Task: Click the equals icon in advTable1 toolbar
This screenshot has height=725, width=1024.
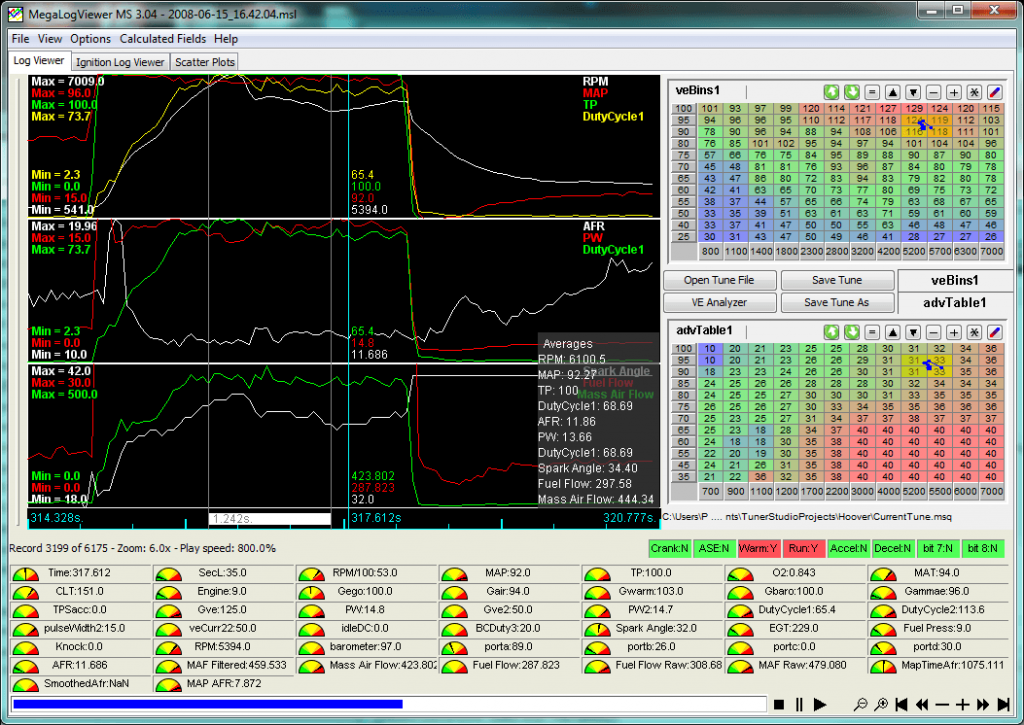Action: (x=871, y=331)
